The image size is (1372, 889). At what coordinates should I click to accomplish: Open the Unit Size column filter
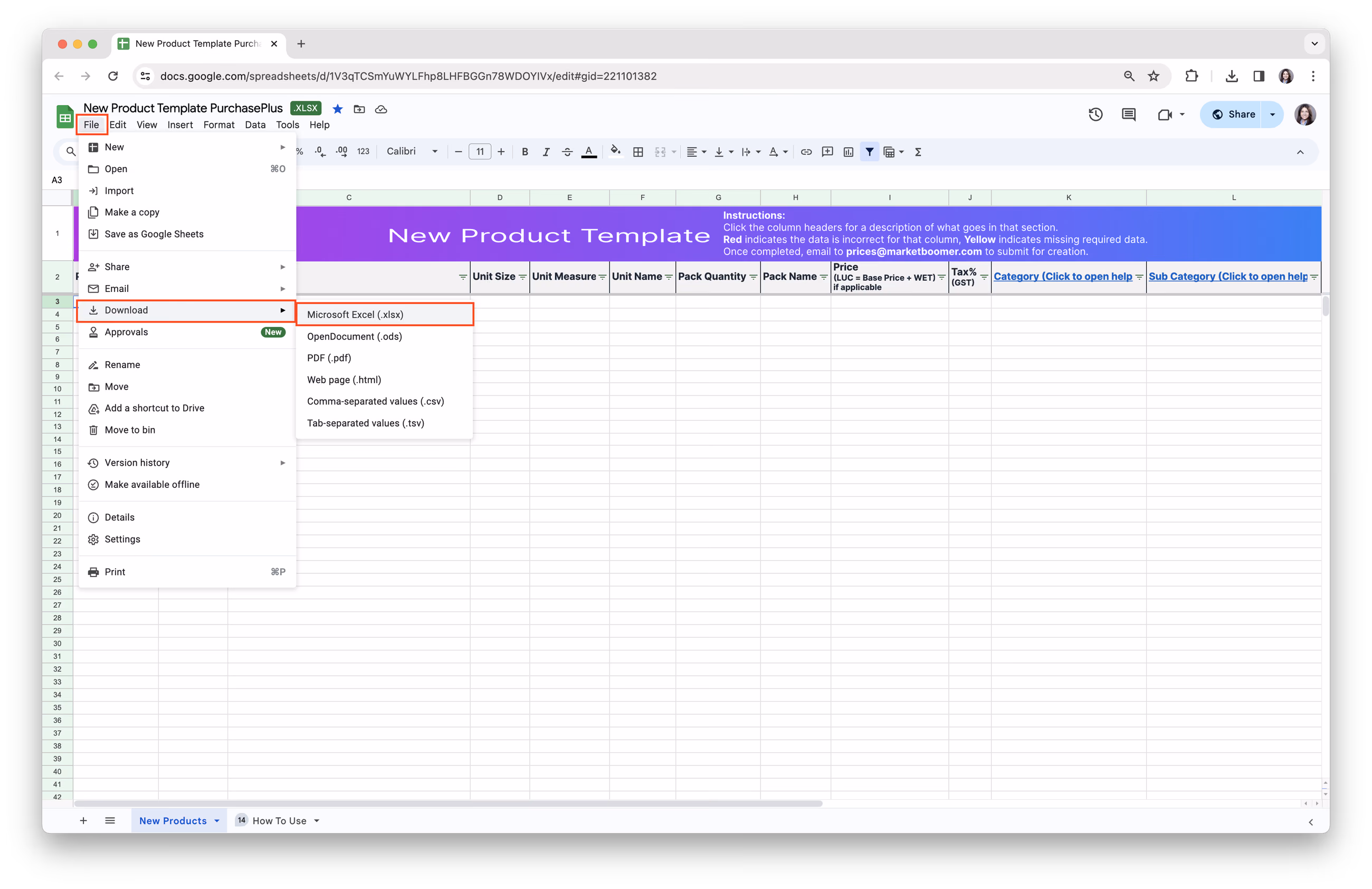click(x=522, y=277)
